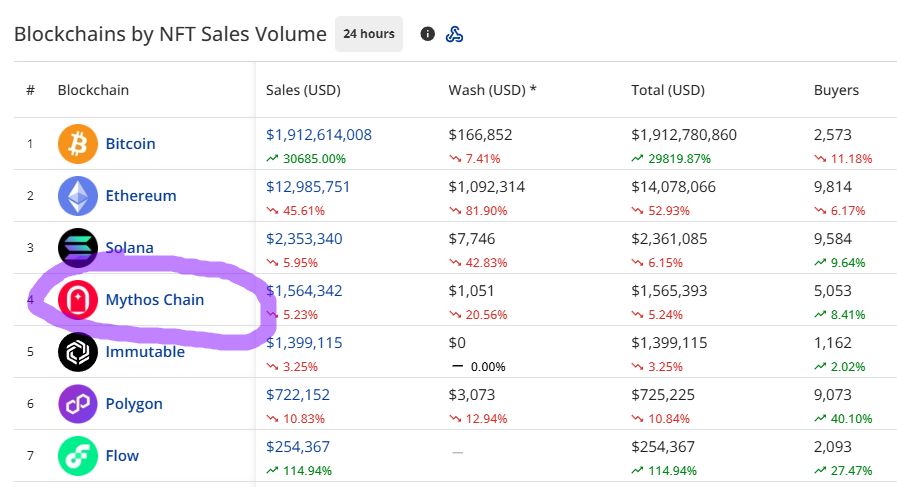Open the Ethereum blockchain link
Image resolution: width=897 pixels, height=487 pixels.
[x=141, y=196]
